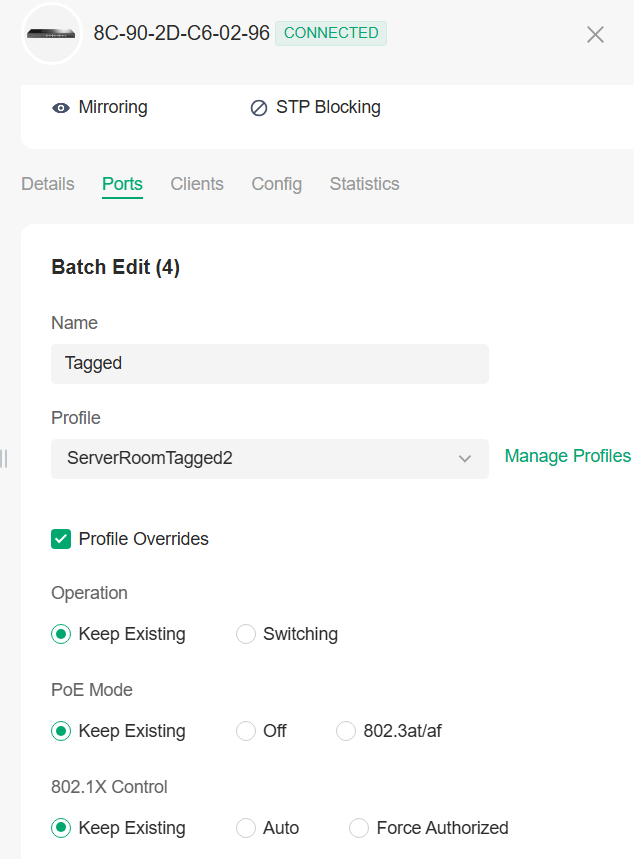This screenshot has height=859, width=634.
Task: Open the Clients tab
Action: [197, 184]
